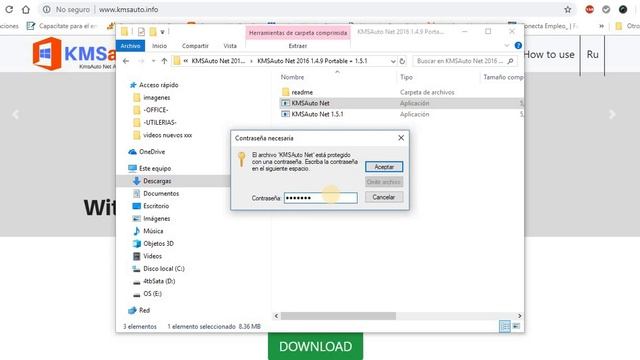
Task: Switch the site language to Ru
Action: pyautogui.click(x=592, y=54)
